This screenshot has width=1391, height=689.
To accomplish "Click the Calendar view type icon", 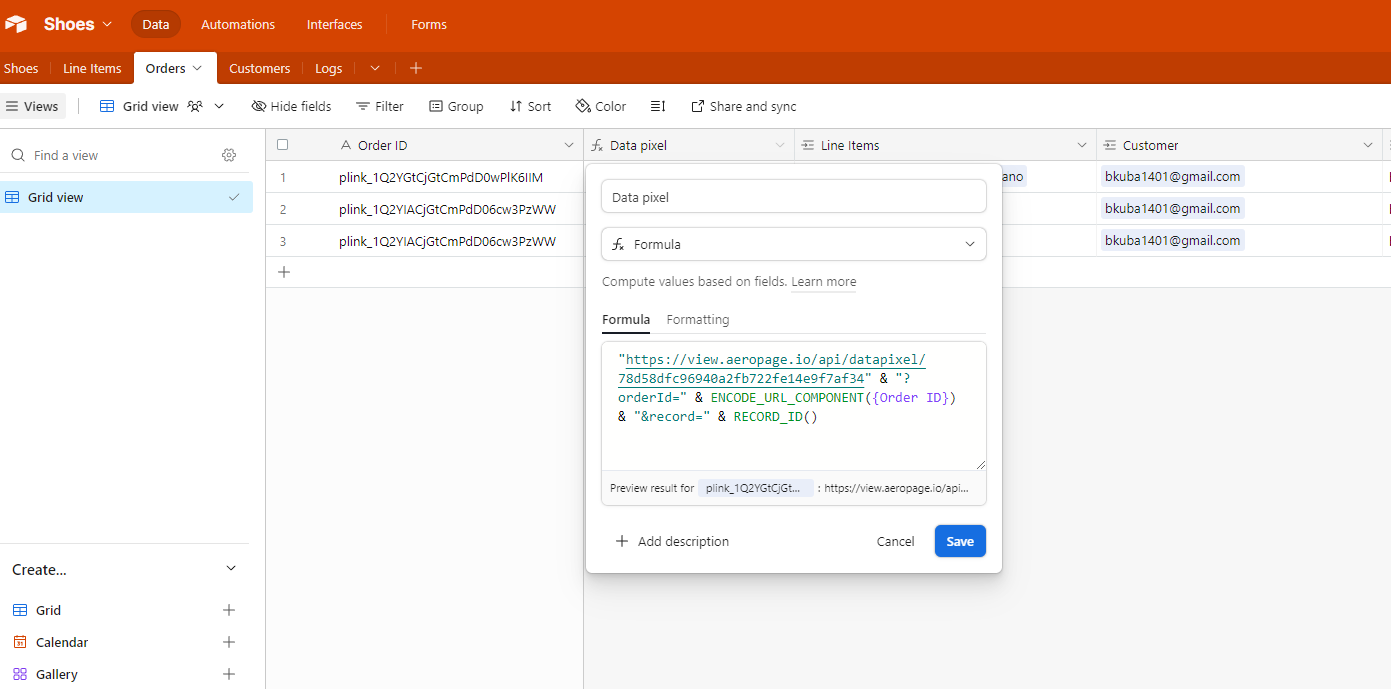I will tap(20, 642).
